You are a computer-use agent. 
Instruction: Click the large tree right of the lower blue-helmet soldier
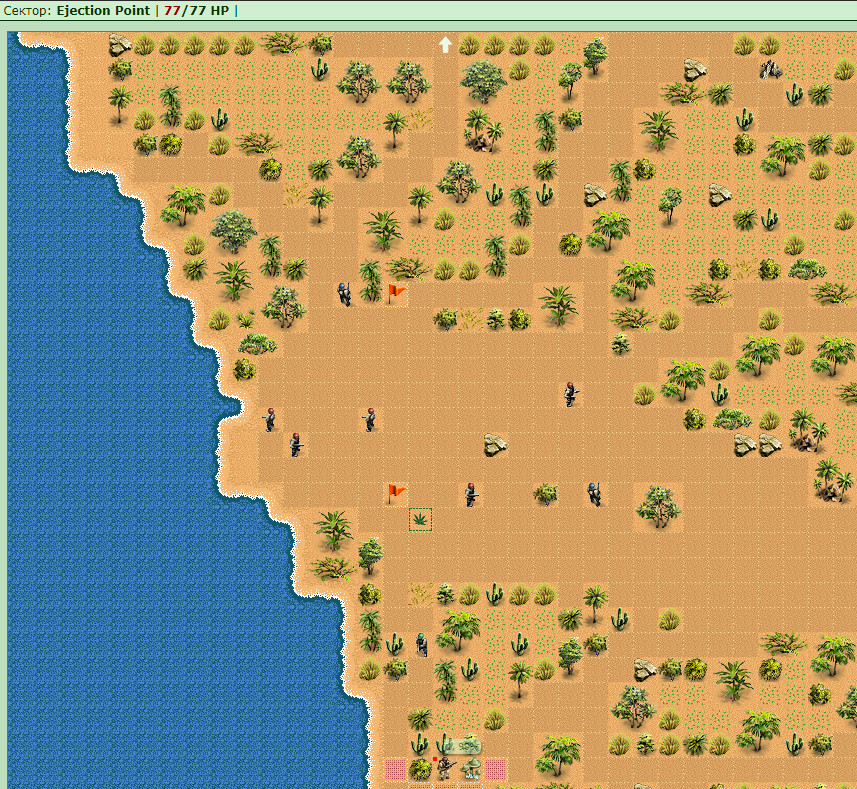[658, 507]
